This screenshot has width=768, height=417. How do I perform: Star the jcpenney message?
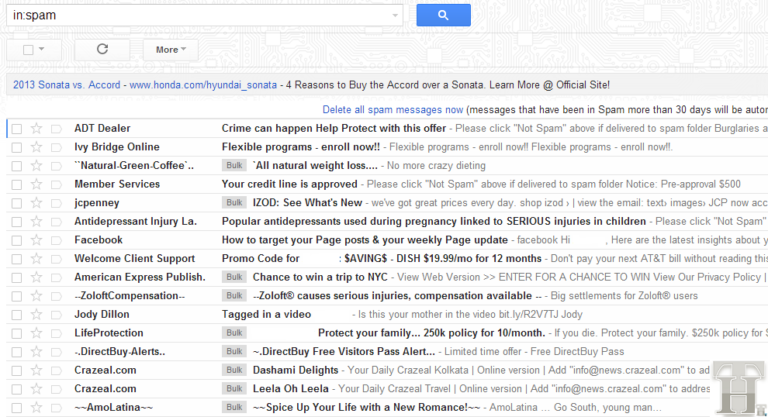(36, 203)
